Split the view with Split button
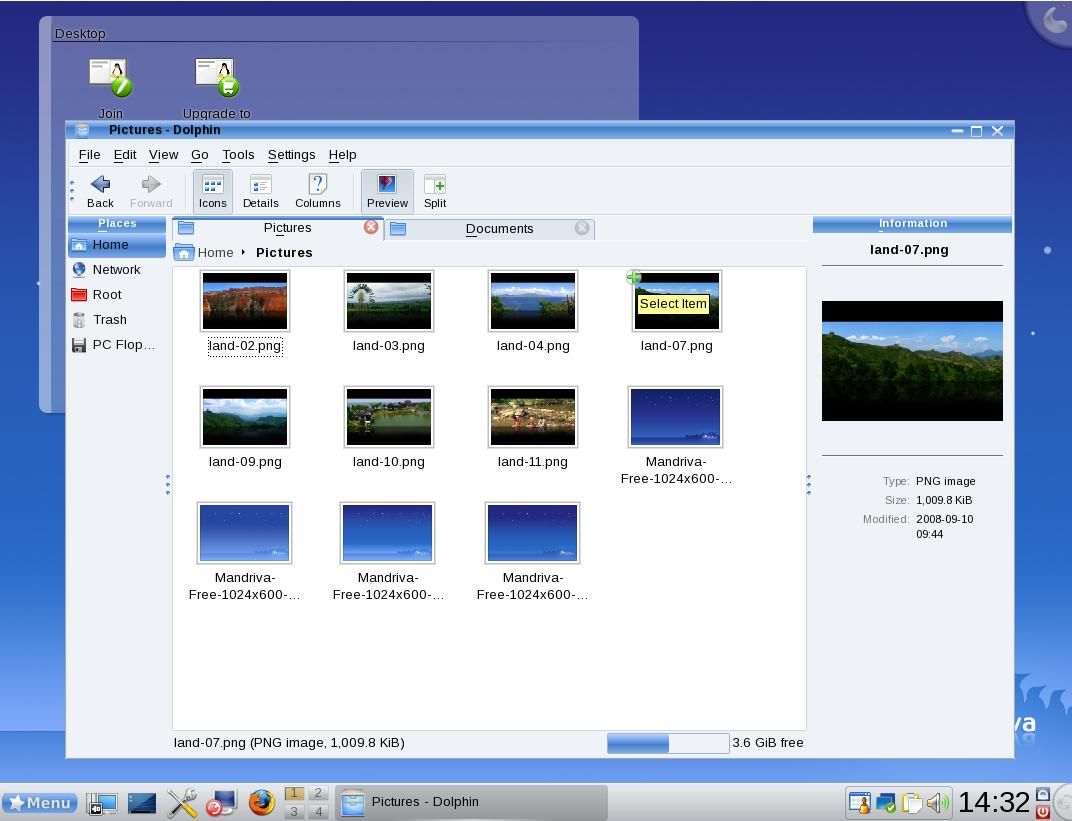 point(435,190)
